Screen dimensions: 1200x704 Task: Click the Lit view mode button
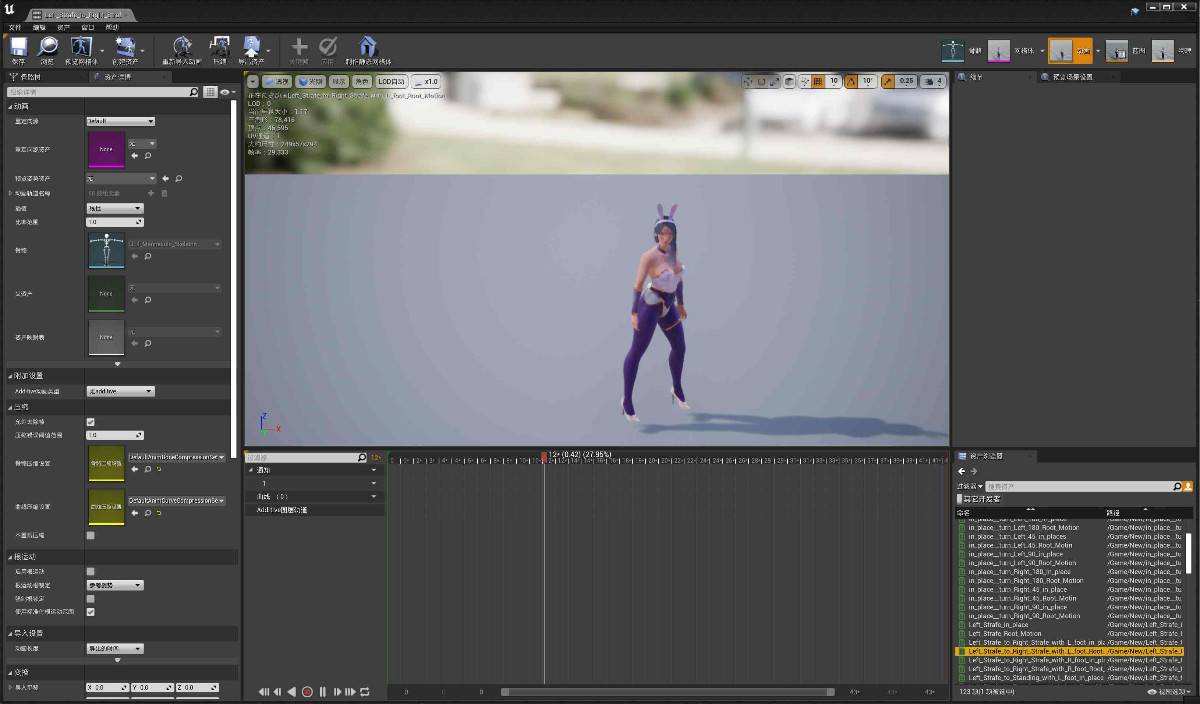[x=310, y=81]
